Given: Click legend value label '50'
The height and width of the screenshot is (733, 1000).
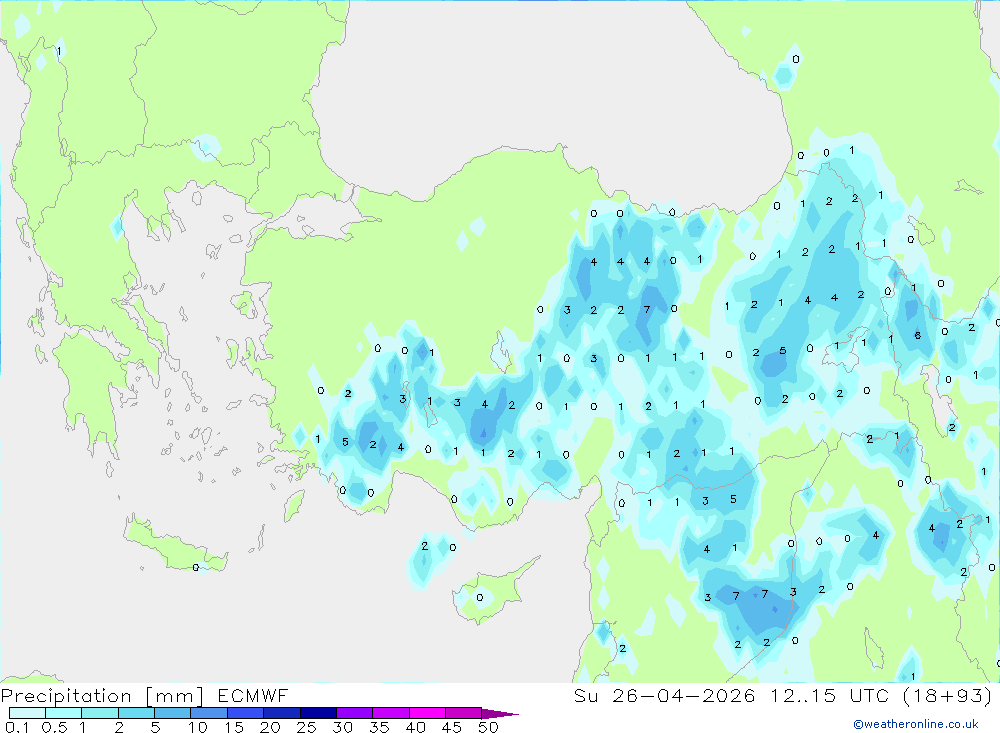Looking at the screenshot, I should [488, 727].
